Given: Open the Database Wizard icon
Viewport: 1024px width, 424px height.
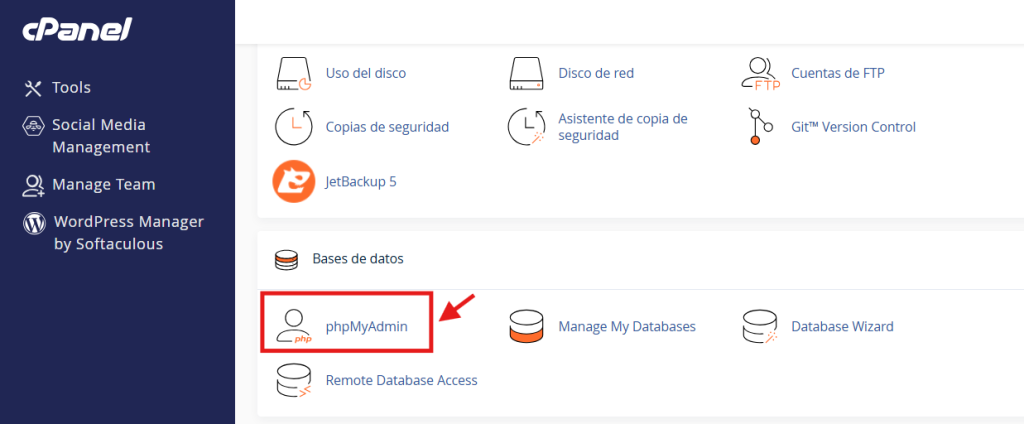Looking at the screenshot, I should tap(761, 327).
